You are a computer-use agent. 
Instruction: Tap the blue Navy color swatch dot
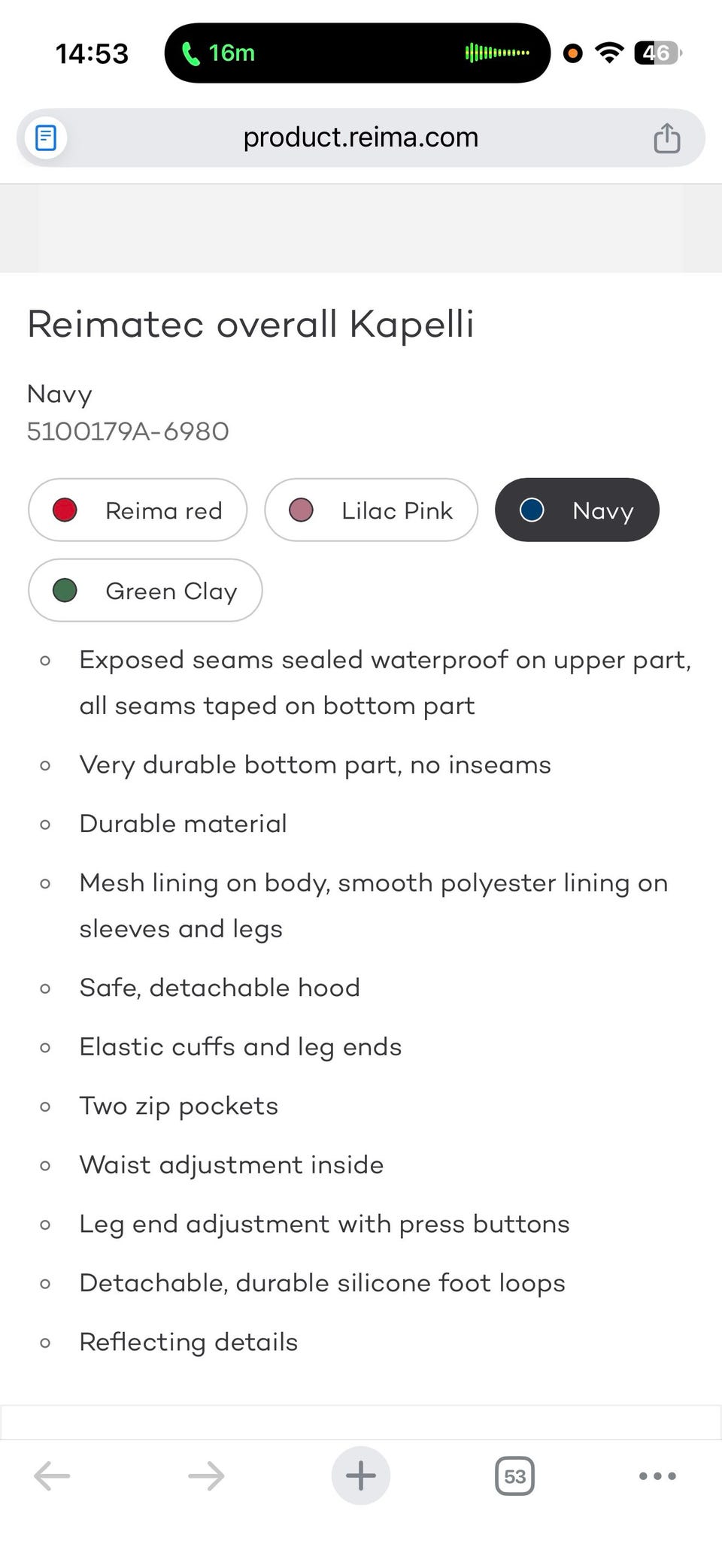[x=532, y=510]
